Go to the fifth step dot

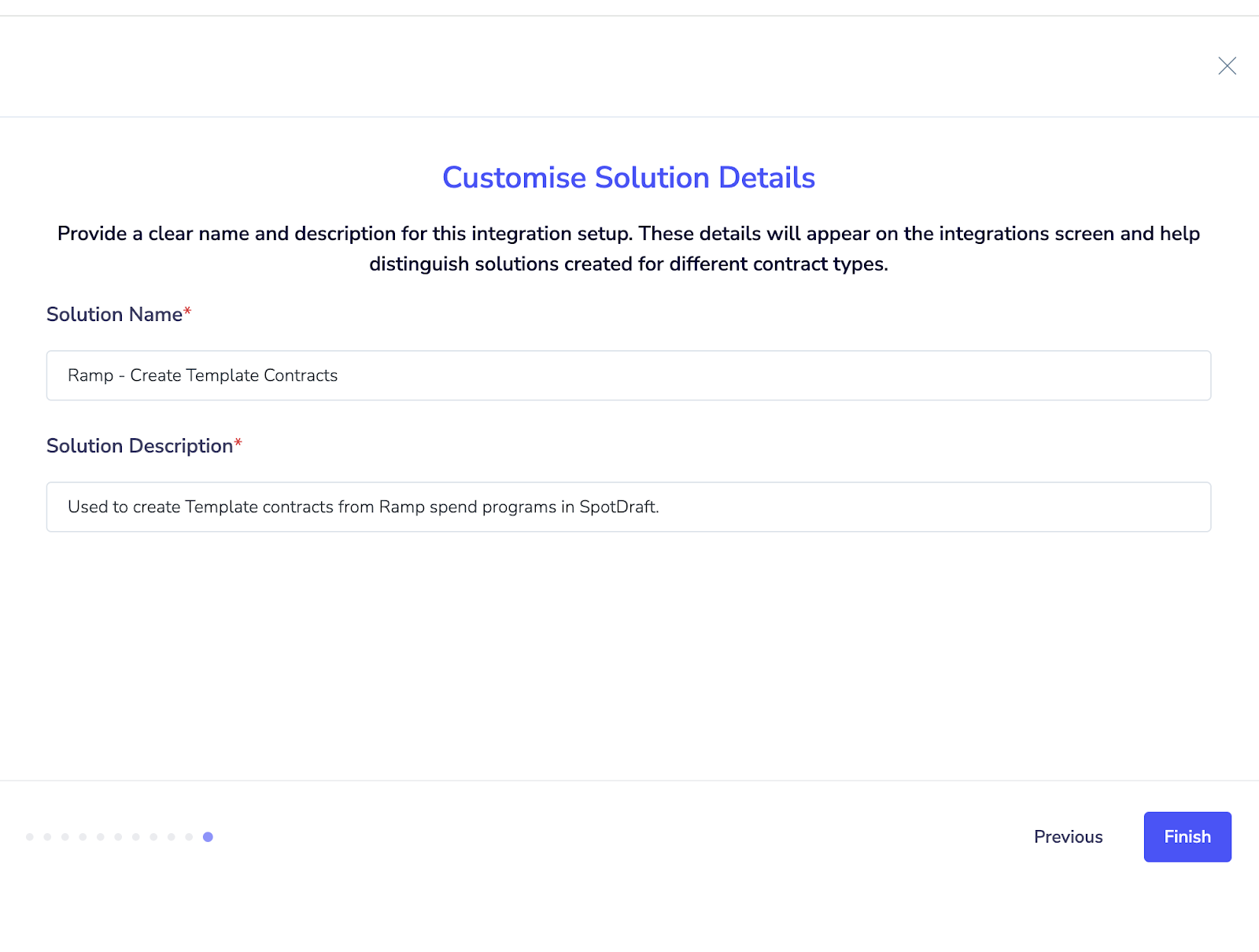101,836
